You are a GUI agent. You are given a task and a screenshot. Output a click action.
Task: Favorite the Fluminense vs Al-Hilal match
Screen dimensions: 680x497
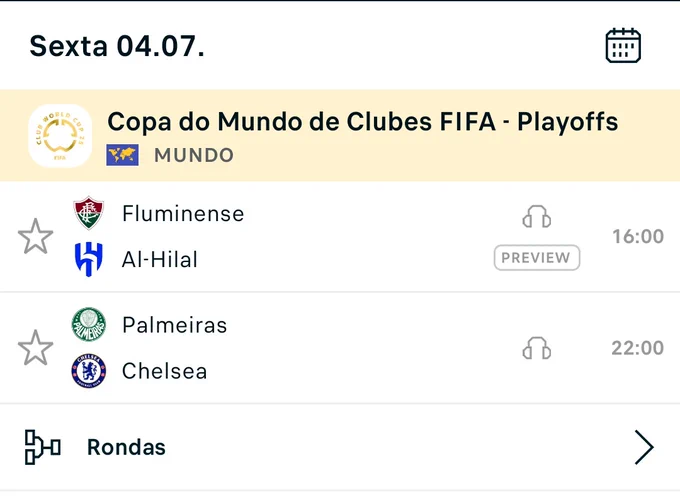point(36,236)
